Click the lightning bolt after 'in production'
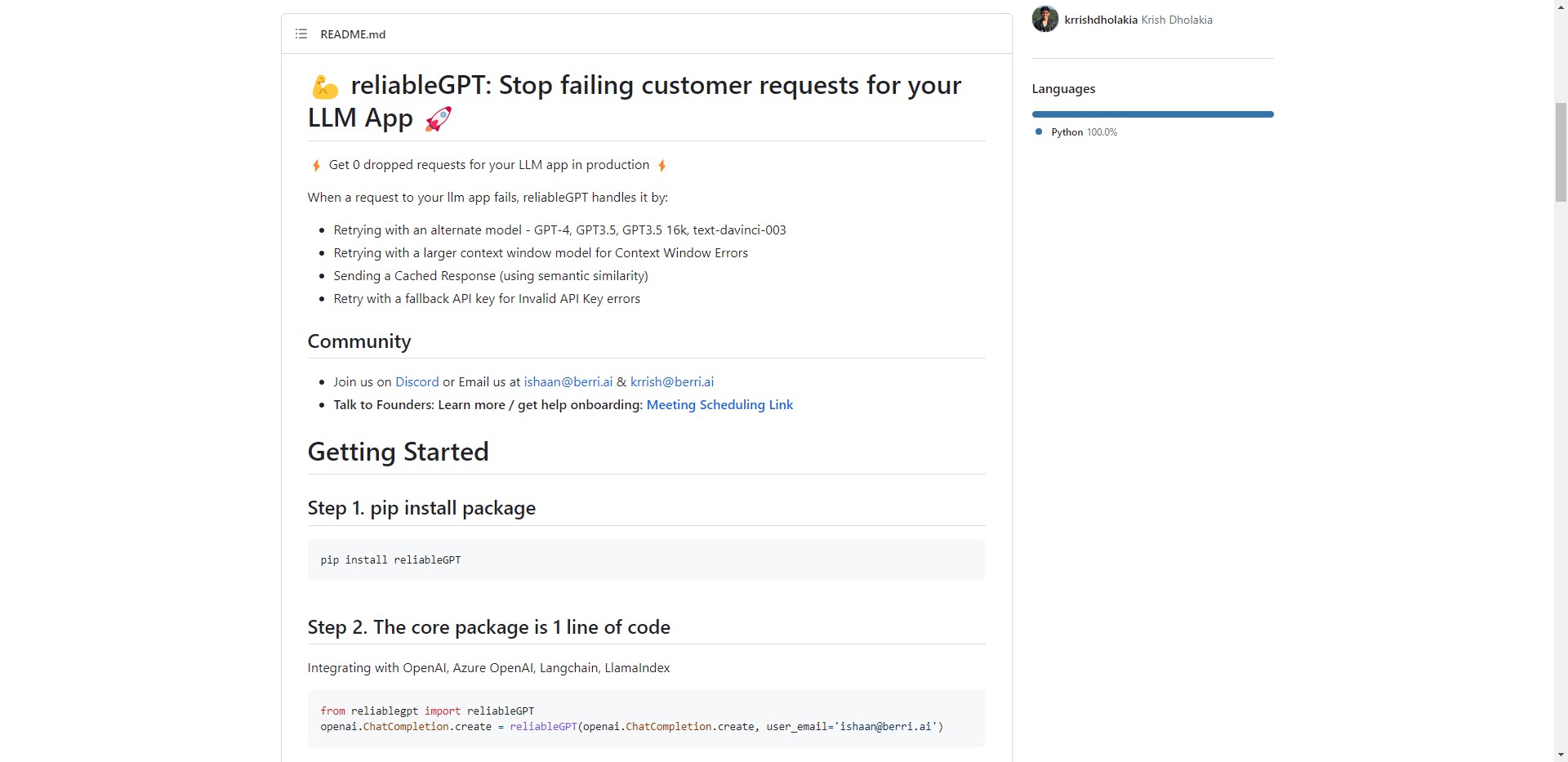 coord(662,166)
